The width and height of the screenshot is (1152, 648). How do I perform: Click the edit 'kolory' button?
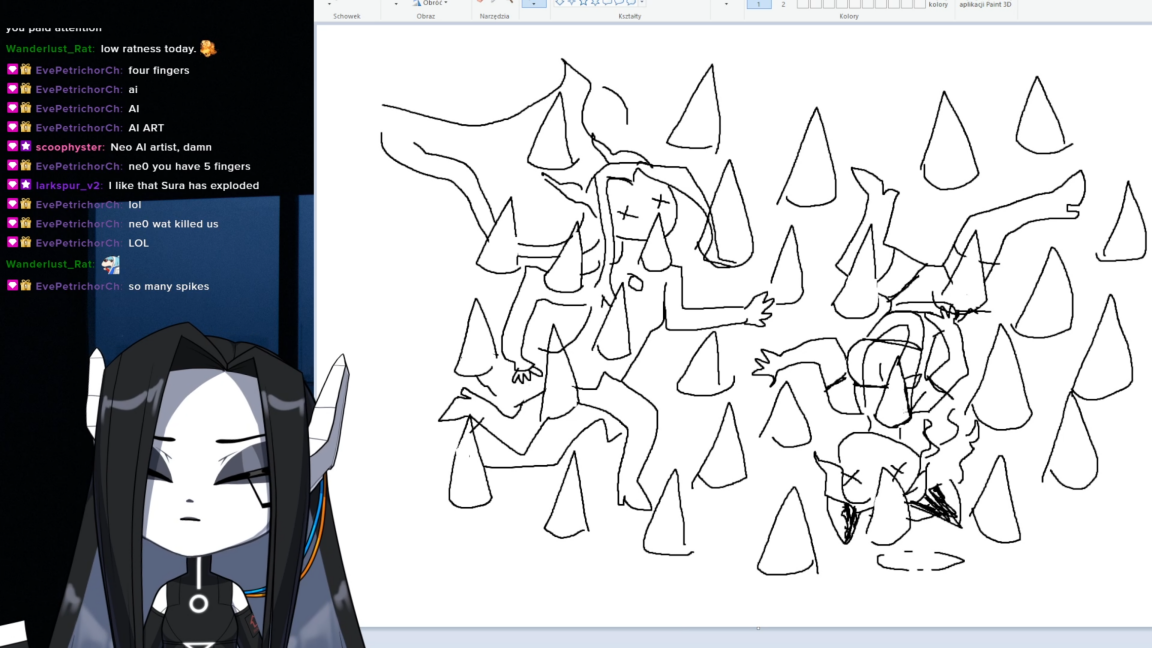(x=938, y=4)
